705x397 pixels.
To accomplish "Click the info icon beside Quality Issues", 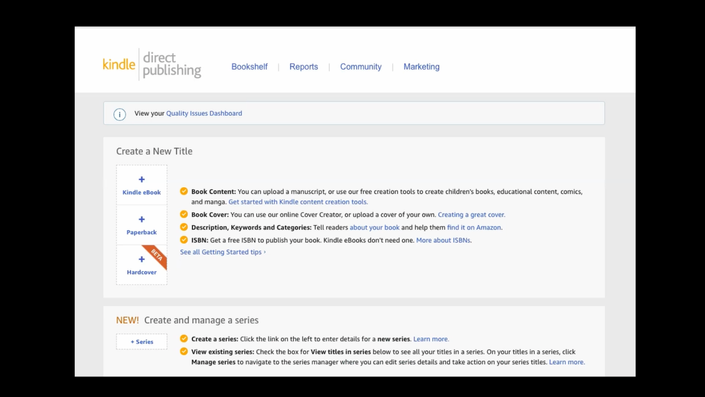I will coord(120,114).
